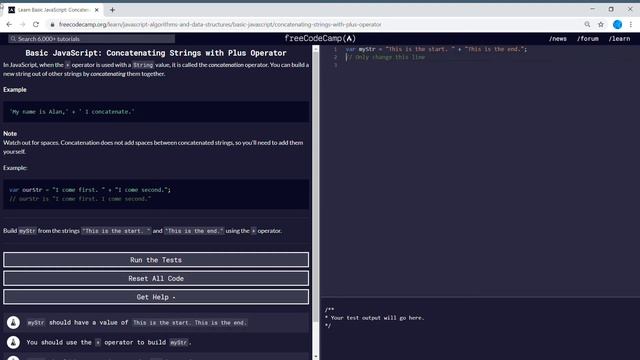
Task: Open the blue profile avatar
Action: point(617,24)
